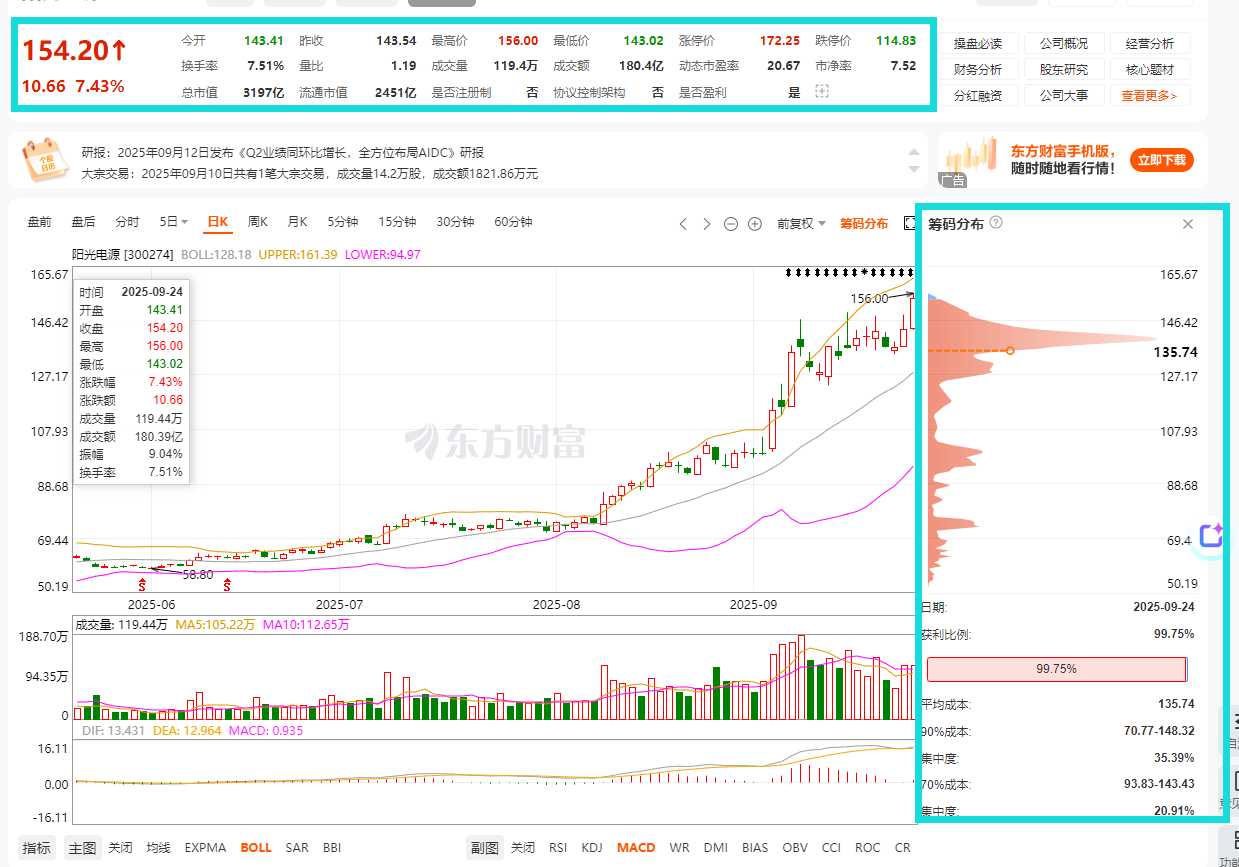Enable DMI sub-chart indicator

click(x=715, y=847)
